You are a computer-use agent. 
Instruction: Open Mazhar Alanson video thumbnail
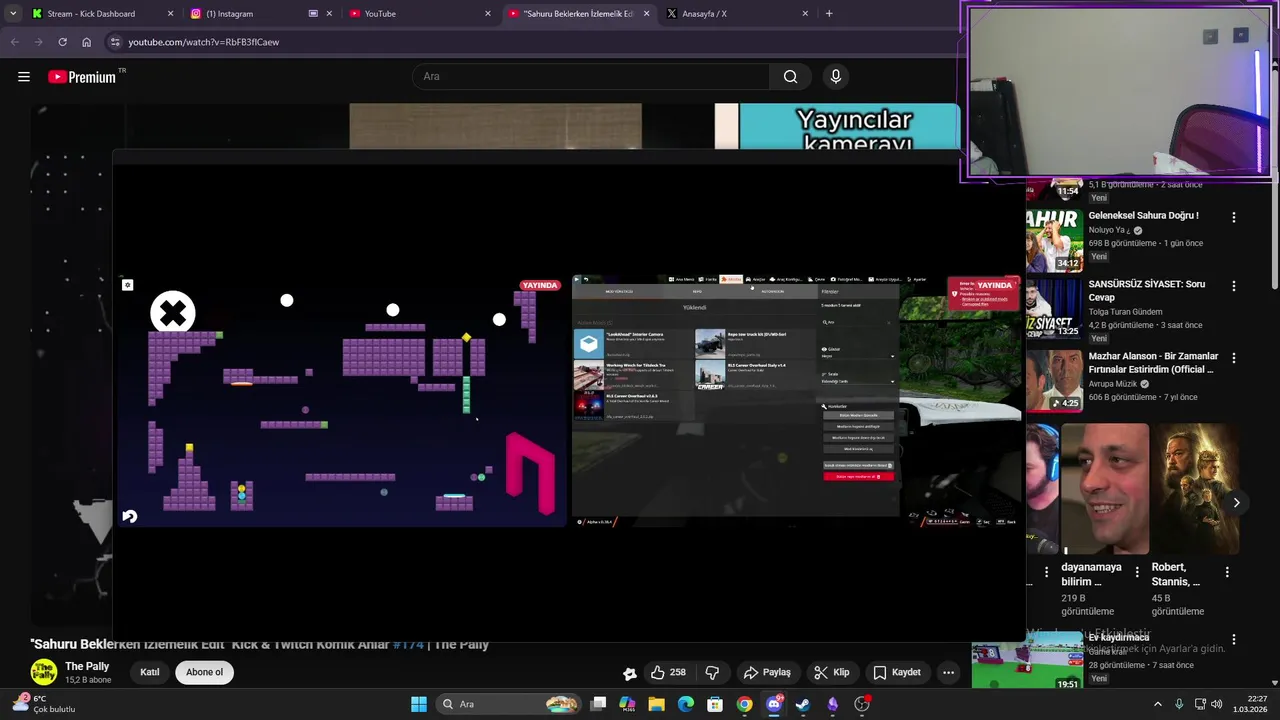(1054, 380)
